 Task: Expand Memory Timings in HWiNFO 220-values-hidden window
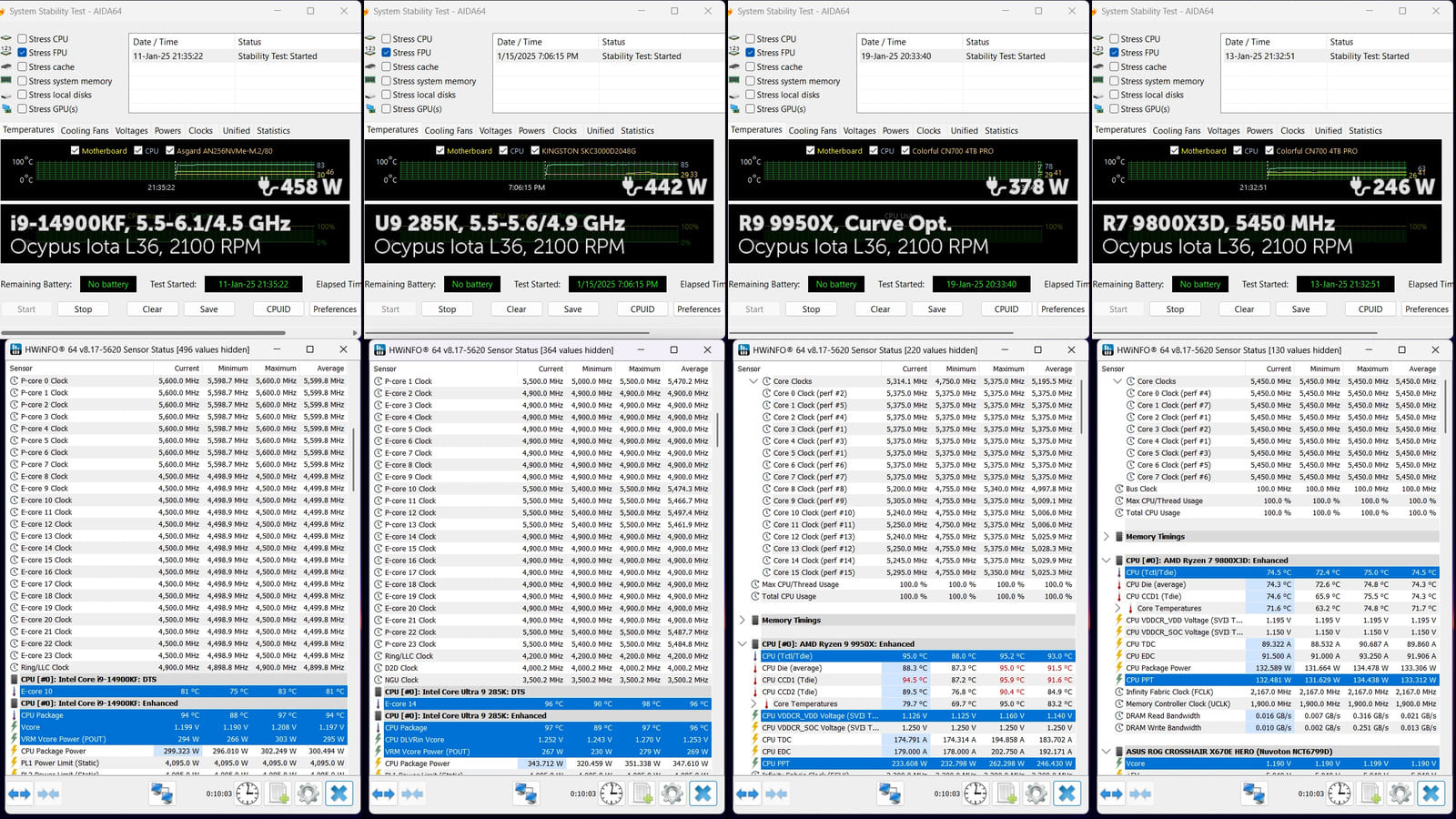coord(743,620)
